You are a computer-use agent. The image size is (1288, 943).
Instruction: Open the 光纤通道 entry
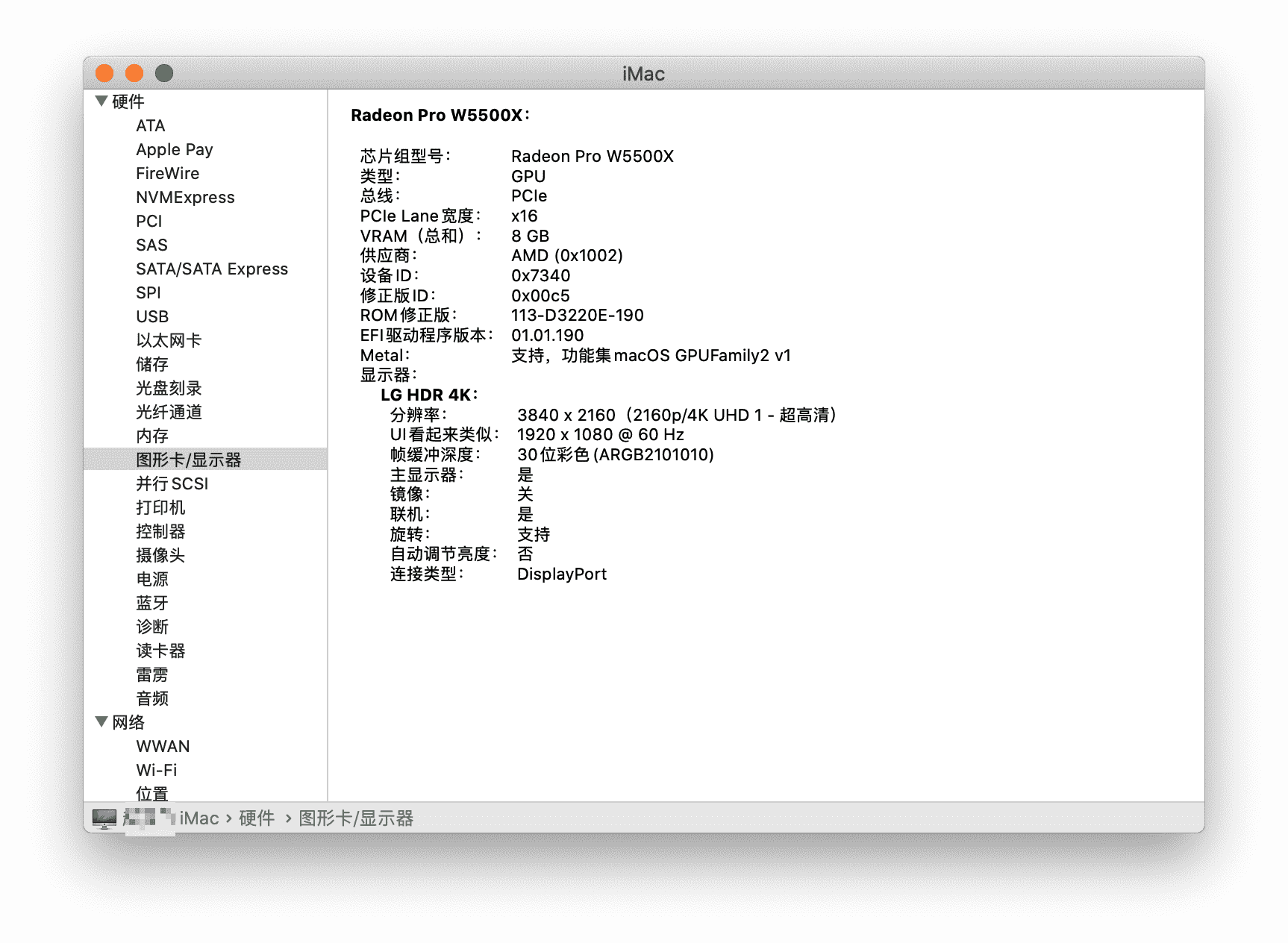coord(169,413)
